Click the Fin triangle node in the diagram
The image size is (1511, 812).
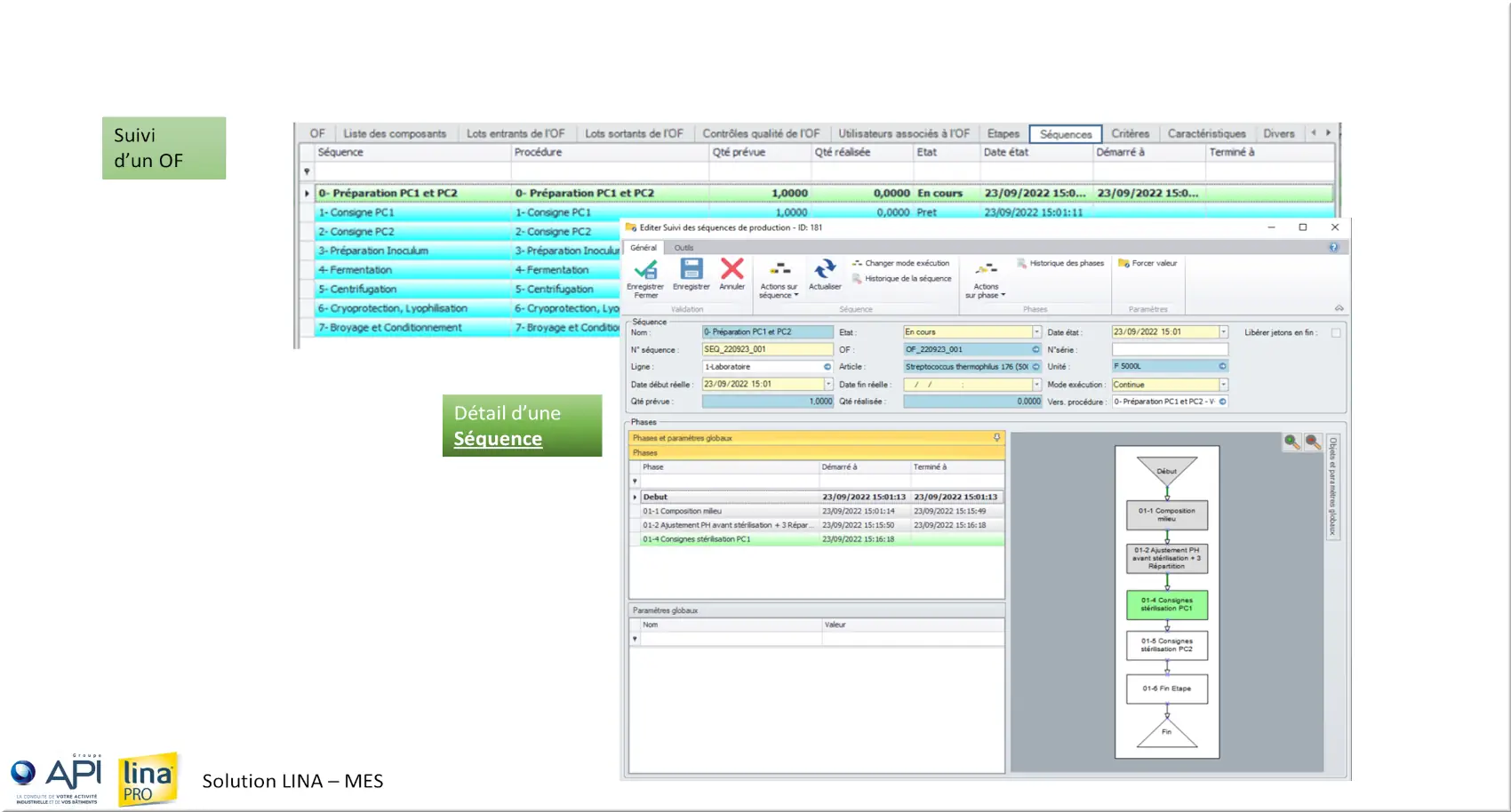pos(1166,732)
